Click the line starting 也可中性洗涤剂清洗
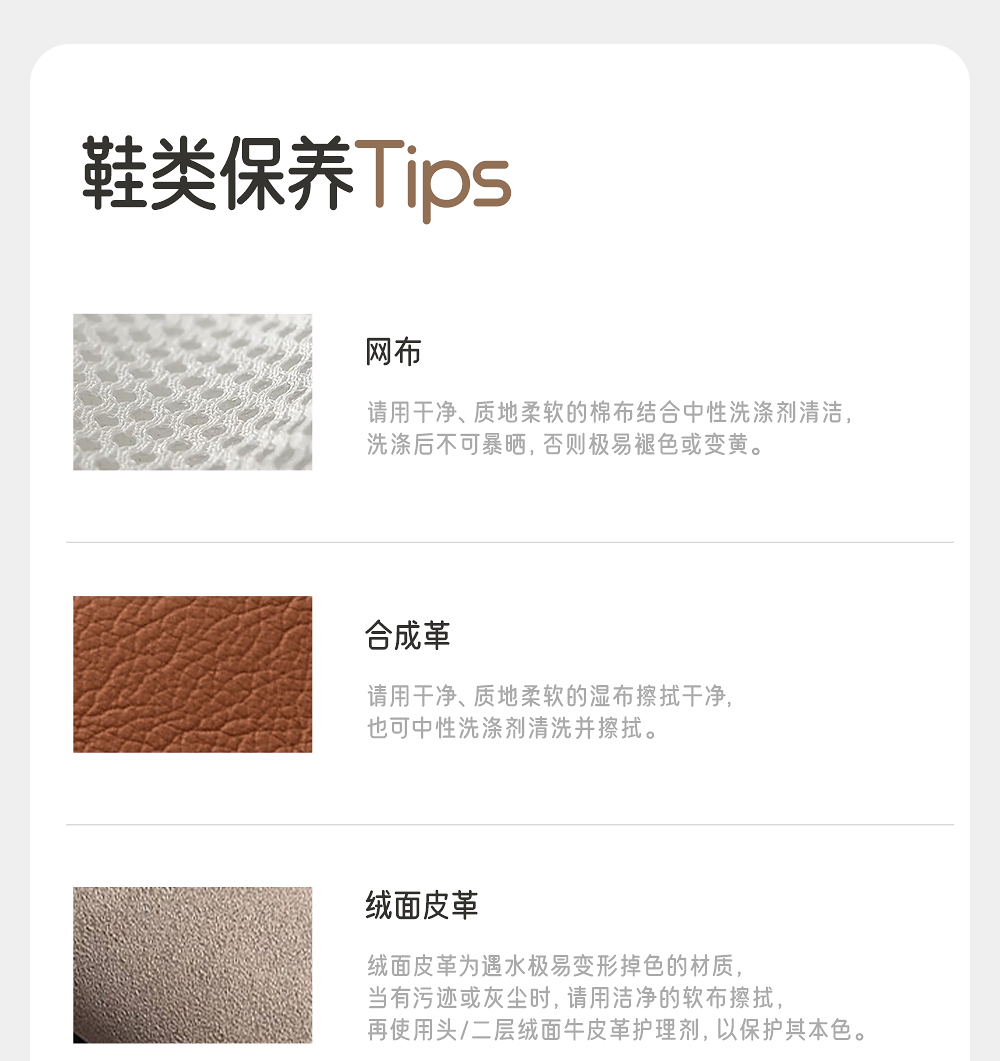The width and height of the screenshot is (1000, 1061). (512, 728)
